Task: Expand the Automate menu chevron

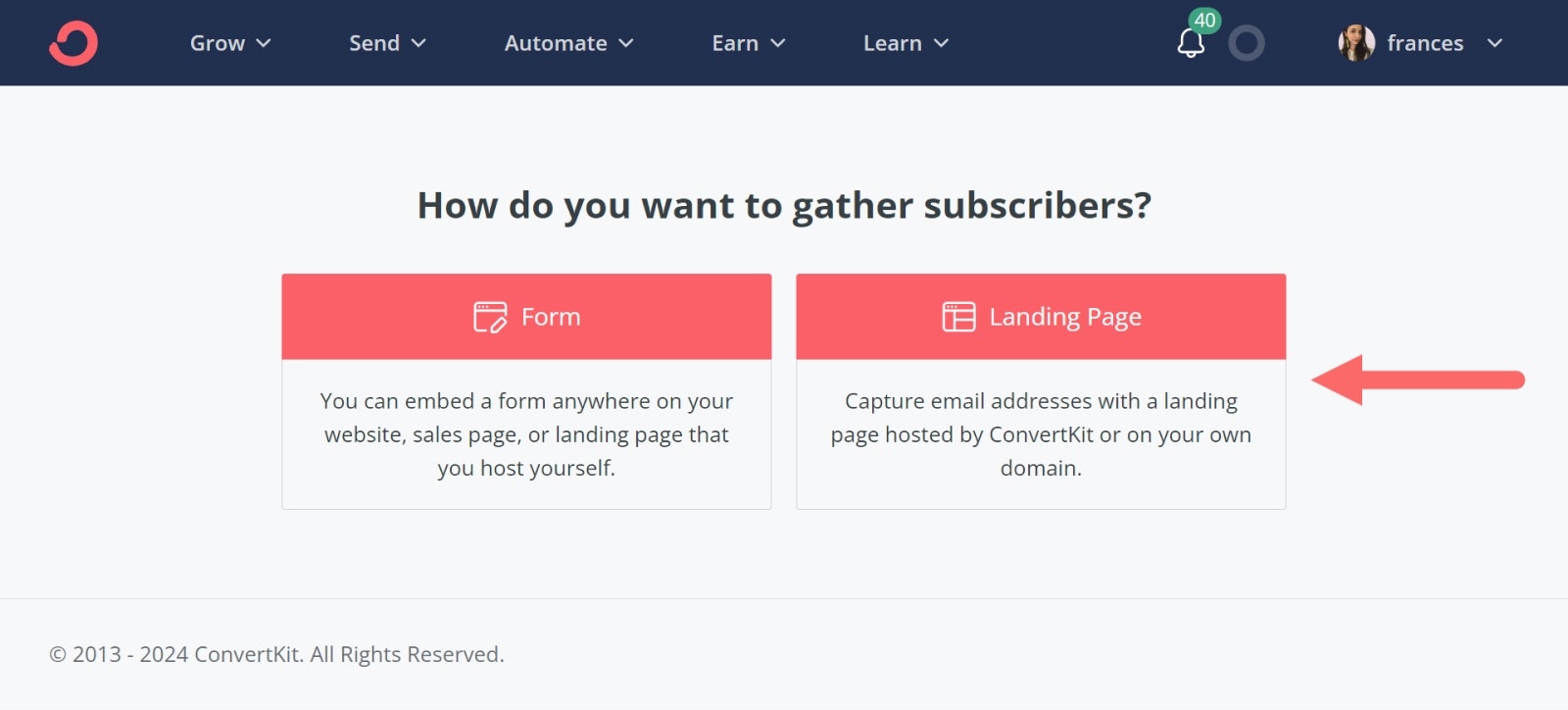Action: point(626,43)
